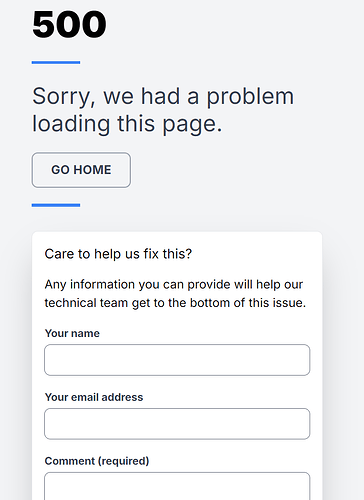Image resolution: width=364 pixels, height=500 pixels.
Task: Click the word "Sorry," in the heading
Action: point(64,97)
